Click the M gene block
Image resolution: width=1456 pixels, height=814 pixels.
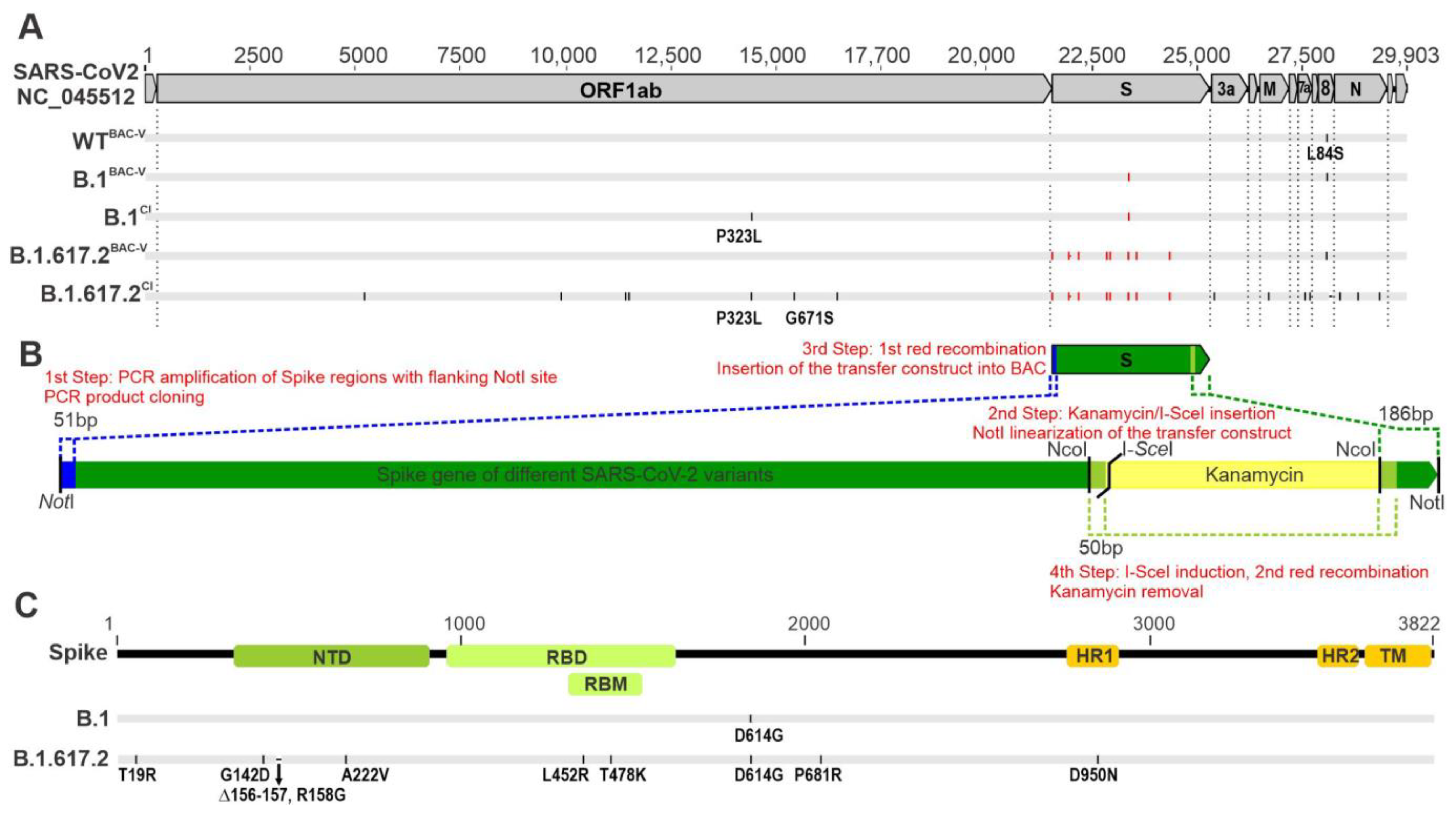click(1269, 89)
